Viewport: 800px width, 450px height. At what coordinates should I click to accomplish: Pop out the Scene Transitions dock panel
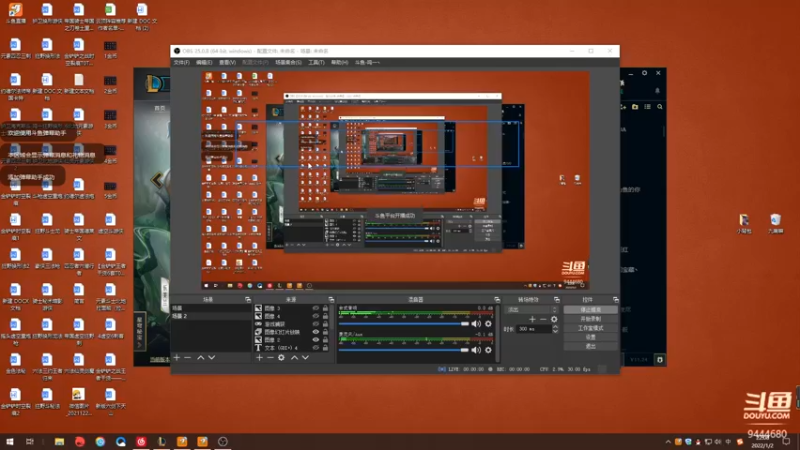pyautogui.click(x=557, y=299)
